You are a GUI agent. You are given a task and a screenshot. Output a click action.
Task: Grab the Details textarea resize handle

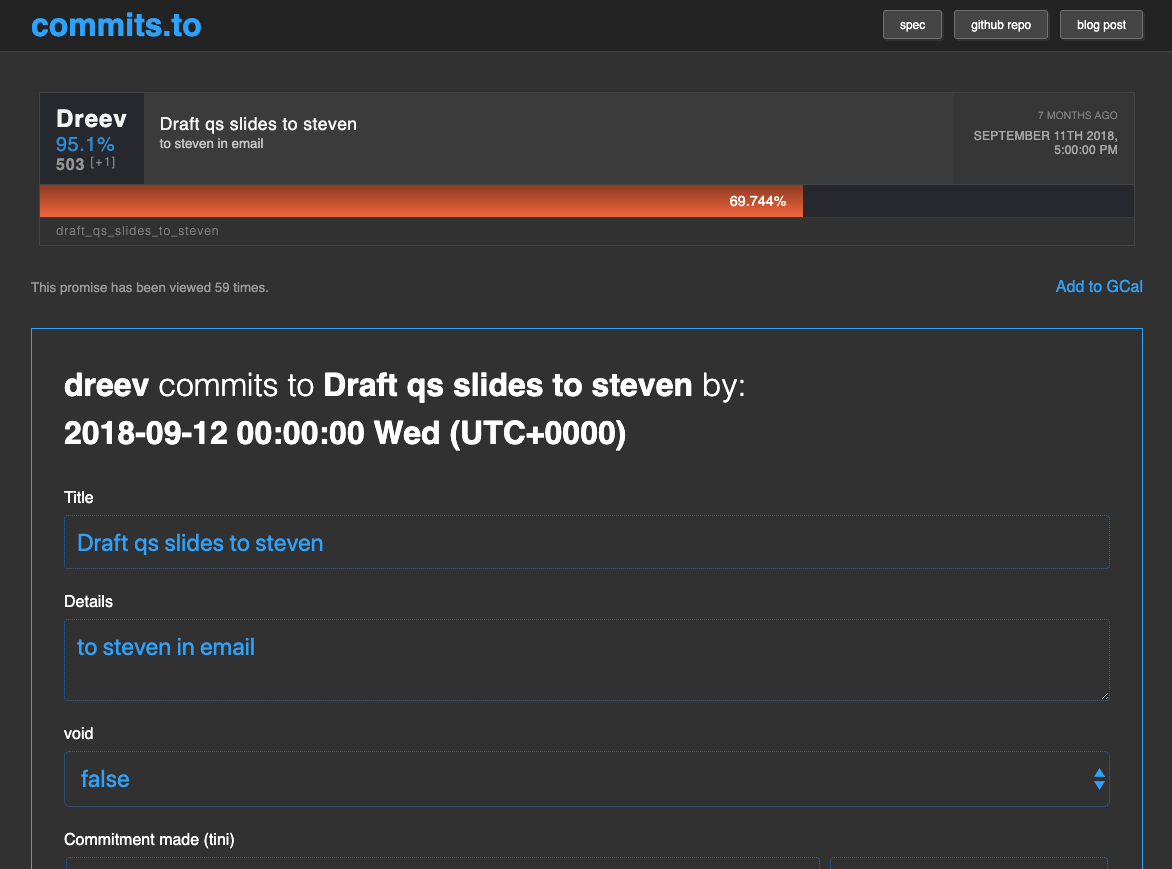tap(1104, 695)
